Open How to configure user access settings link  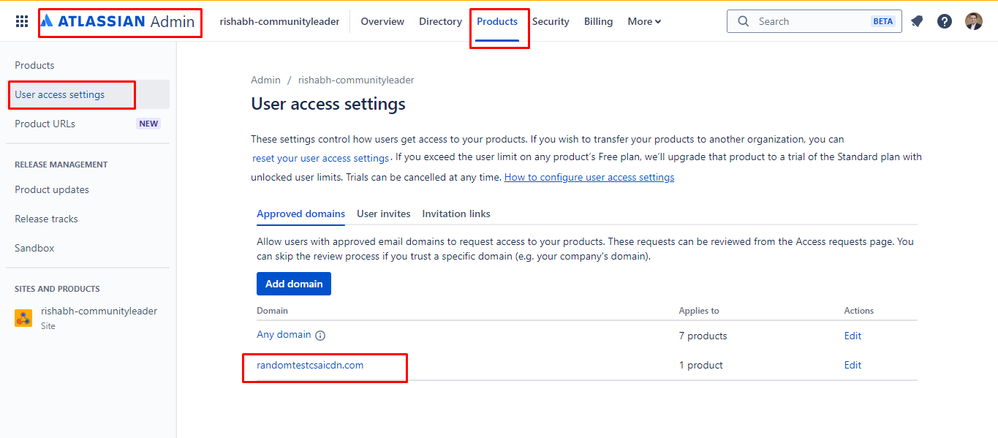pyautogui.click(x=589, y=178)
